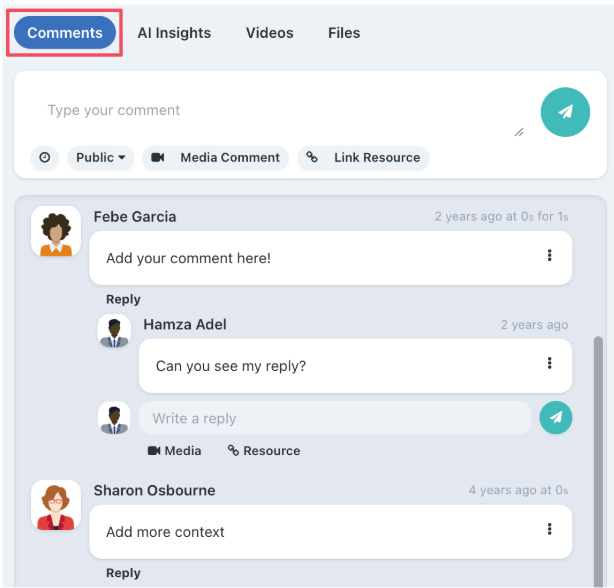Click the Media Comment button
The image size is (614, 588).
[x=216, y=158]
